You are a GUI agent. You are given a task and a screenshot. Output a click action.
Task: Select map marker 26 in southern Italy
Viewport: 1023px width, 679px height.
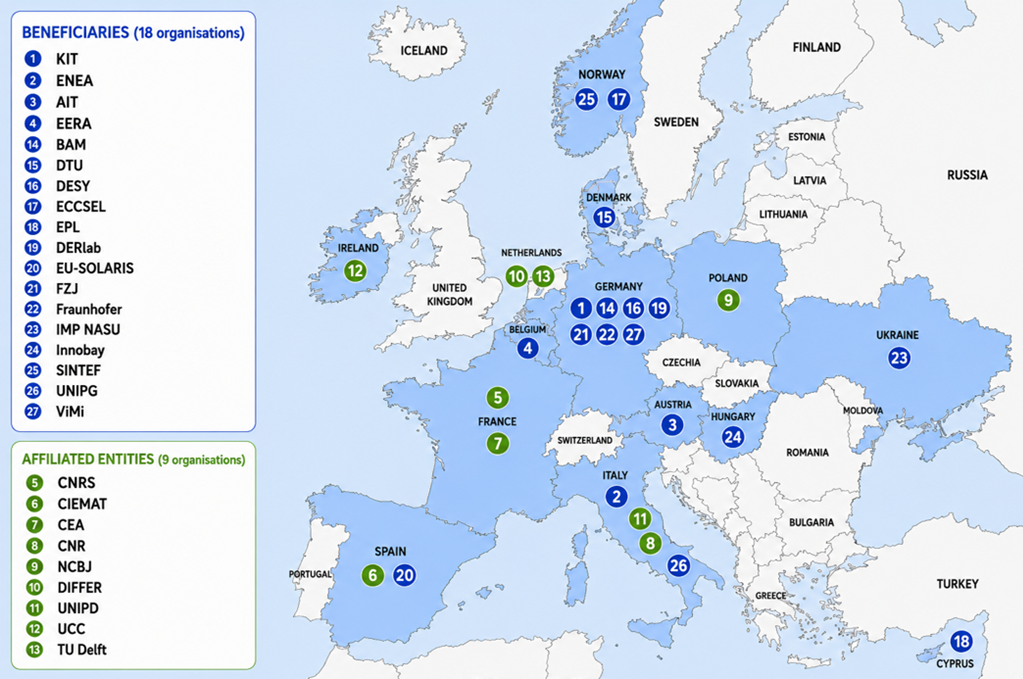tap(679, 565)
